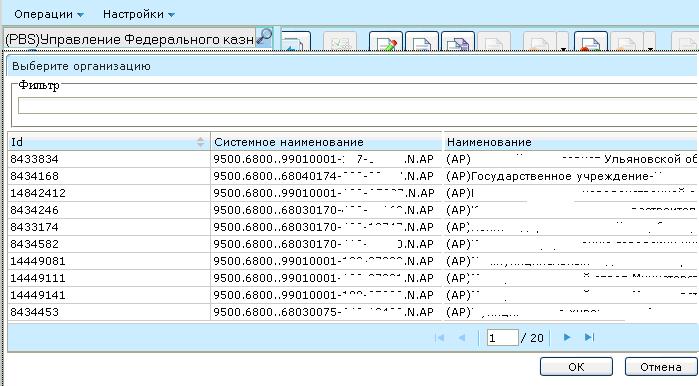Go to the next page of organizations
Viewport: 699px width, 386px height.
coord(567,337)
